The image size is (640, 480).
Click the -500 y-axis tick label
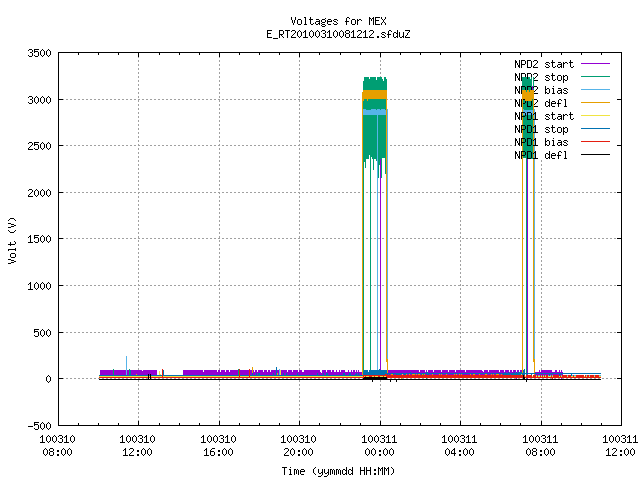[x=40, y=426]
